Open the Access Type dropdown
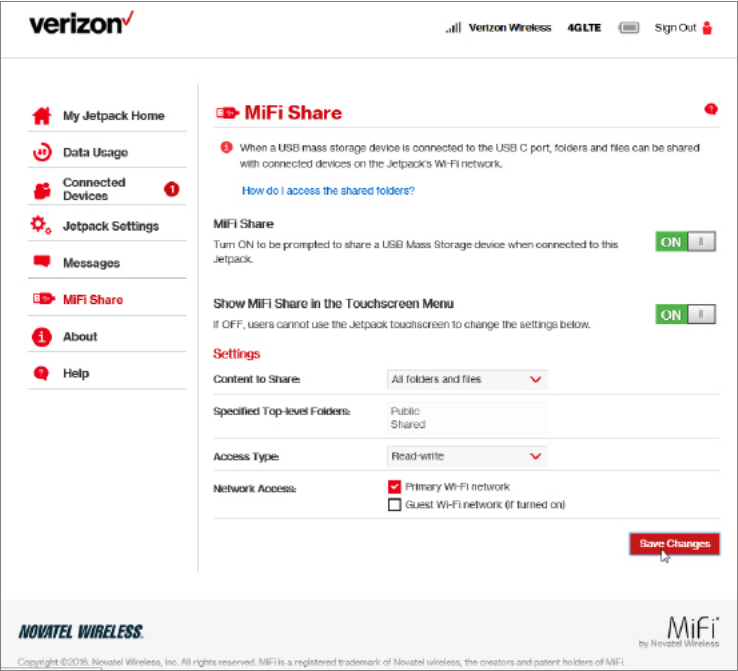The height and width of the screenshot is (671, 738). pyautogui.click(x=467, y=456)
